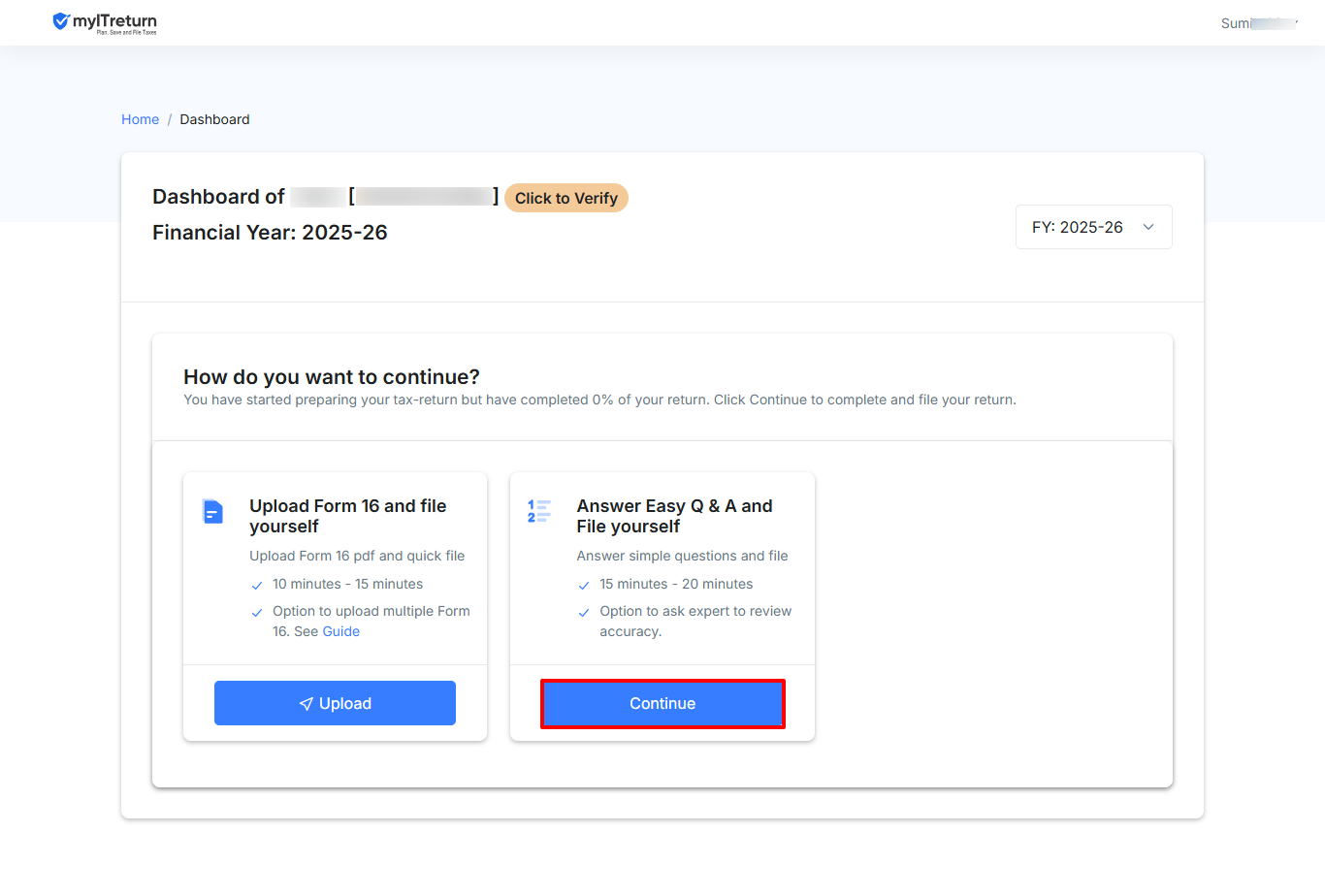Viewport: 1325px width, 896px height.
Task: Click 'Financial Year: 2025-26' text
Action: tap(270, 233)
